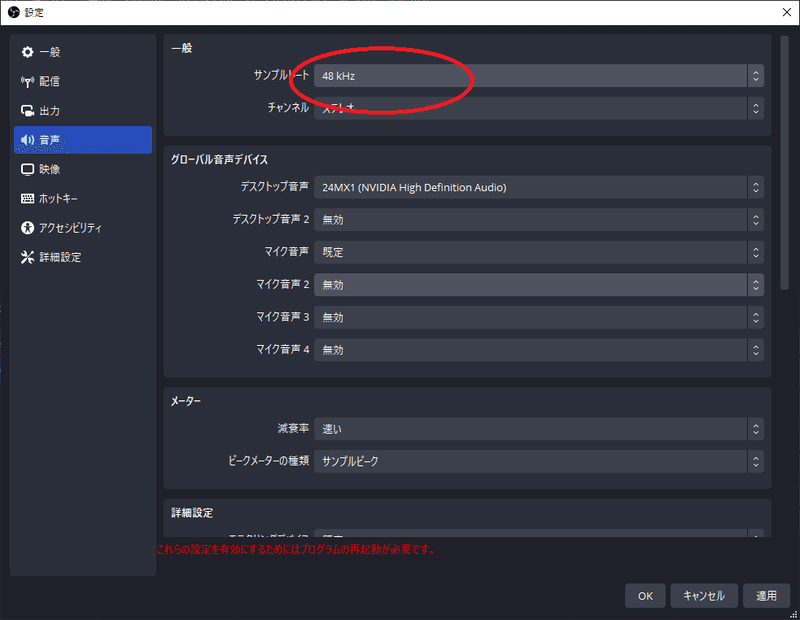800x620 pixels.
Task: Switch to the 出力 settings tab
Action: (83, 110)
